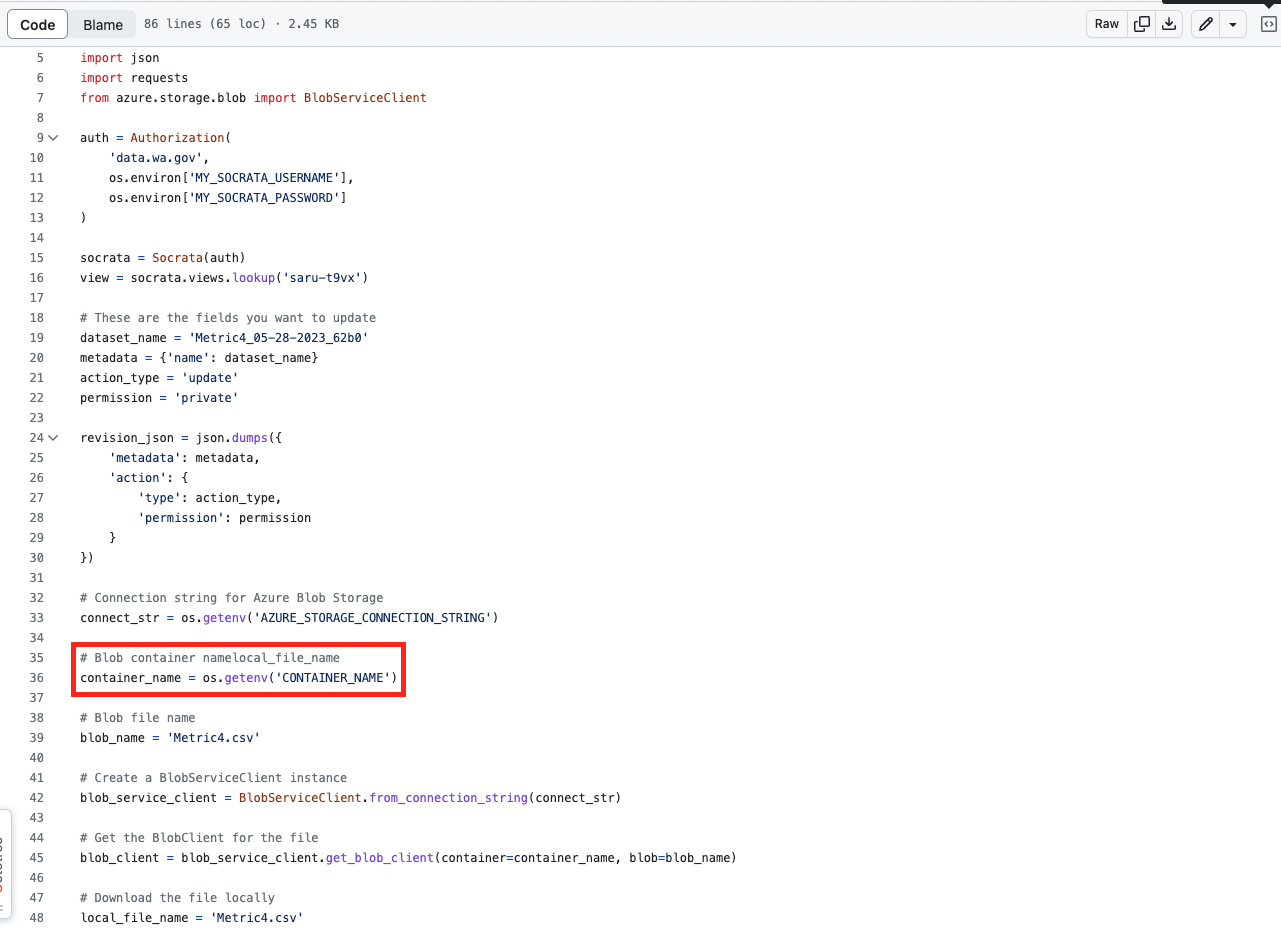The image size is (1281, 929).
Task: Click the 'action' key on line 26
Action: [138, 478]
